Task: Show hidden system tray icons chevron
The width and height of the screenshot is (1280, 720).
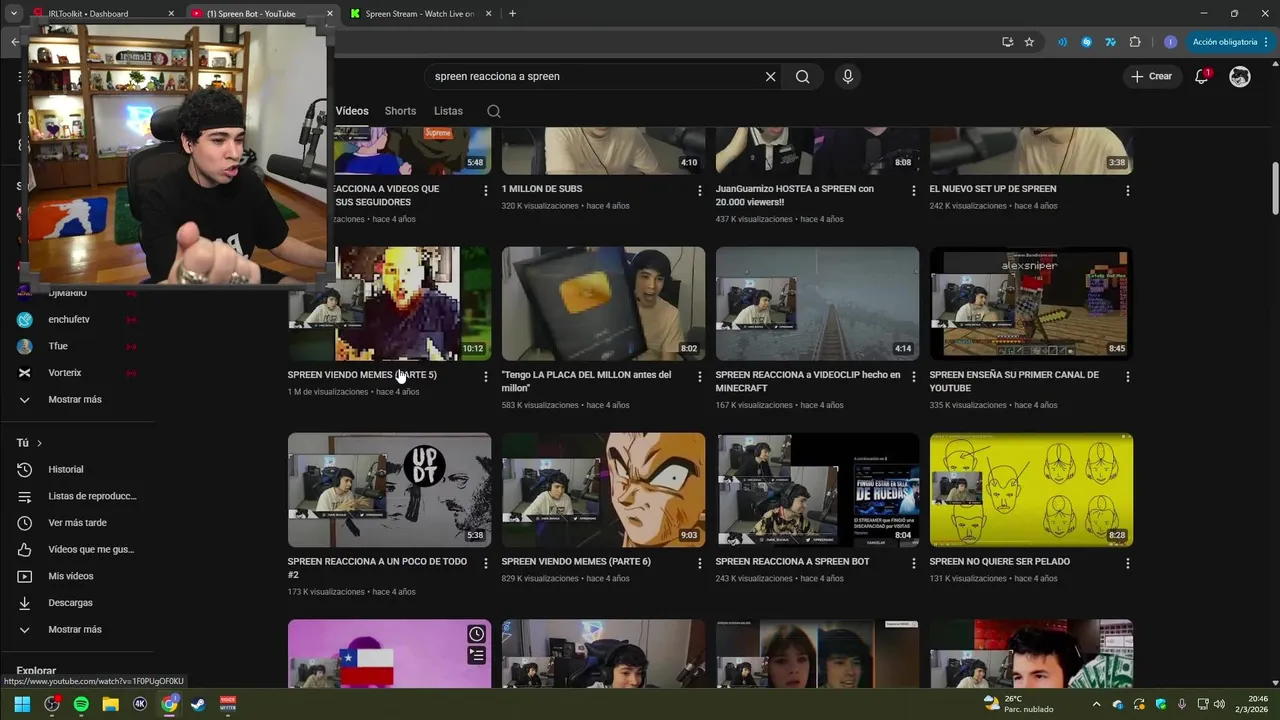Action: [1096, 704]
